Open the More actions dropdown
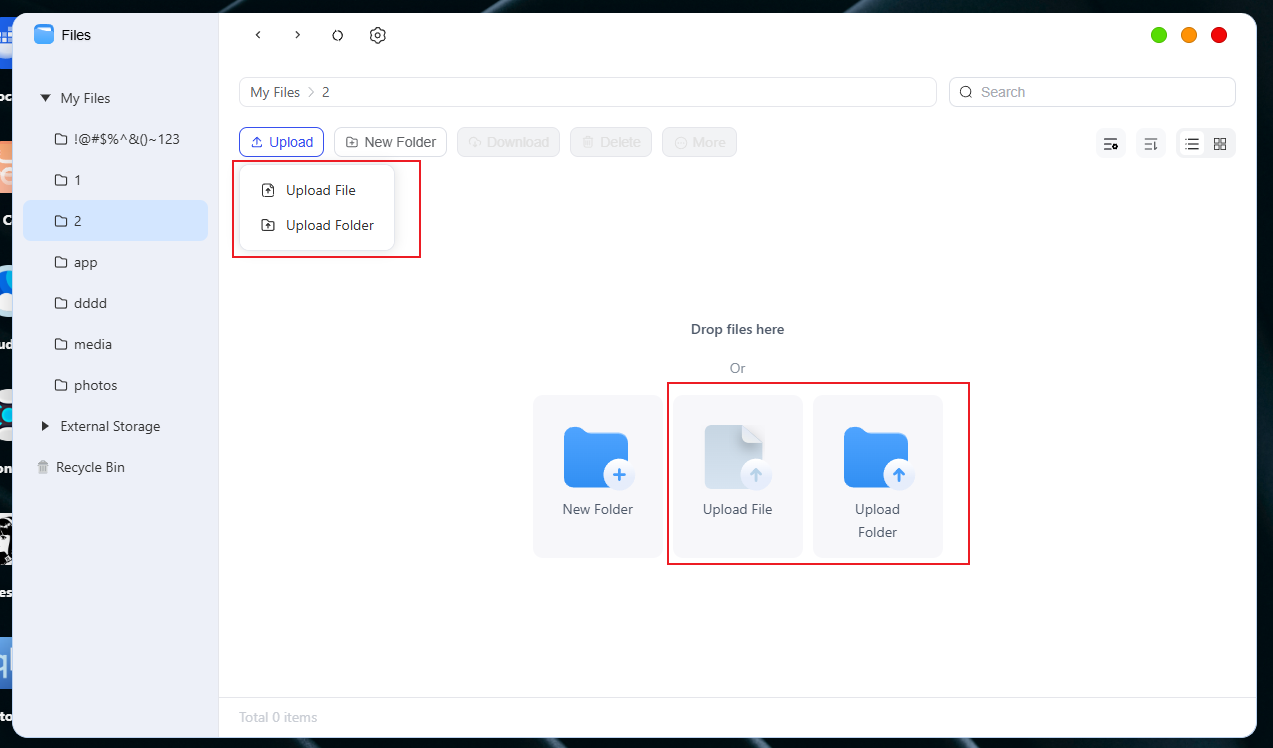The image size is (1273, 748). tap(699, 142)
